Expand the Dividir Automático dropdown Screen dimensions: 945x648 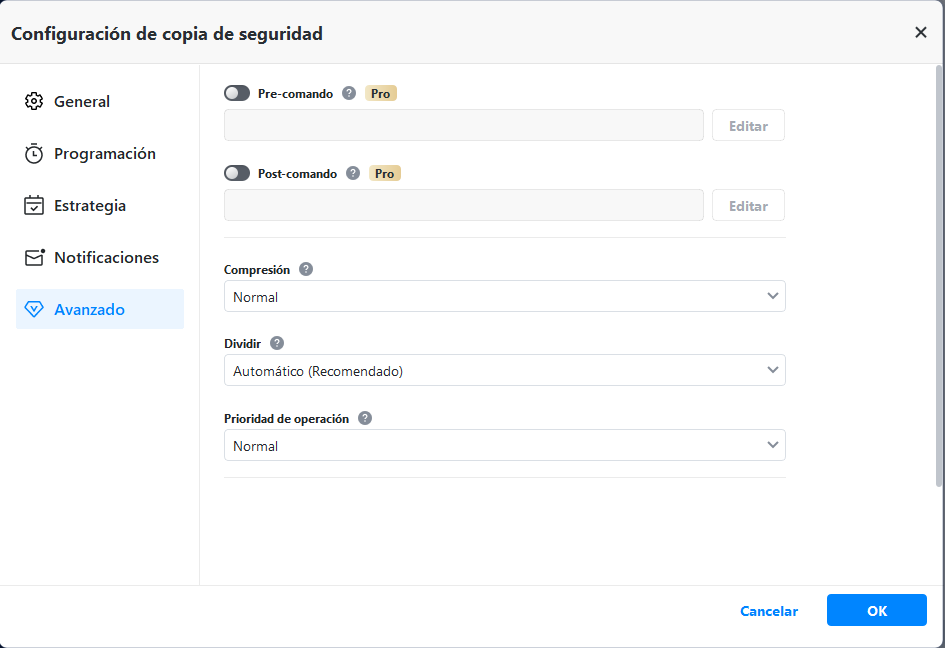click(504, 370)
